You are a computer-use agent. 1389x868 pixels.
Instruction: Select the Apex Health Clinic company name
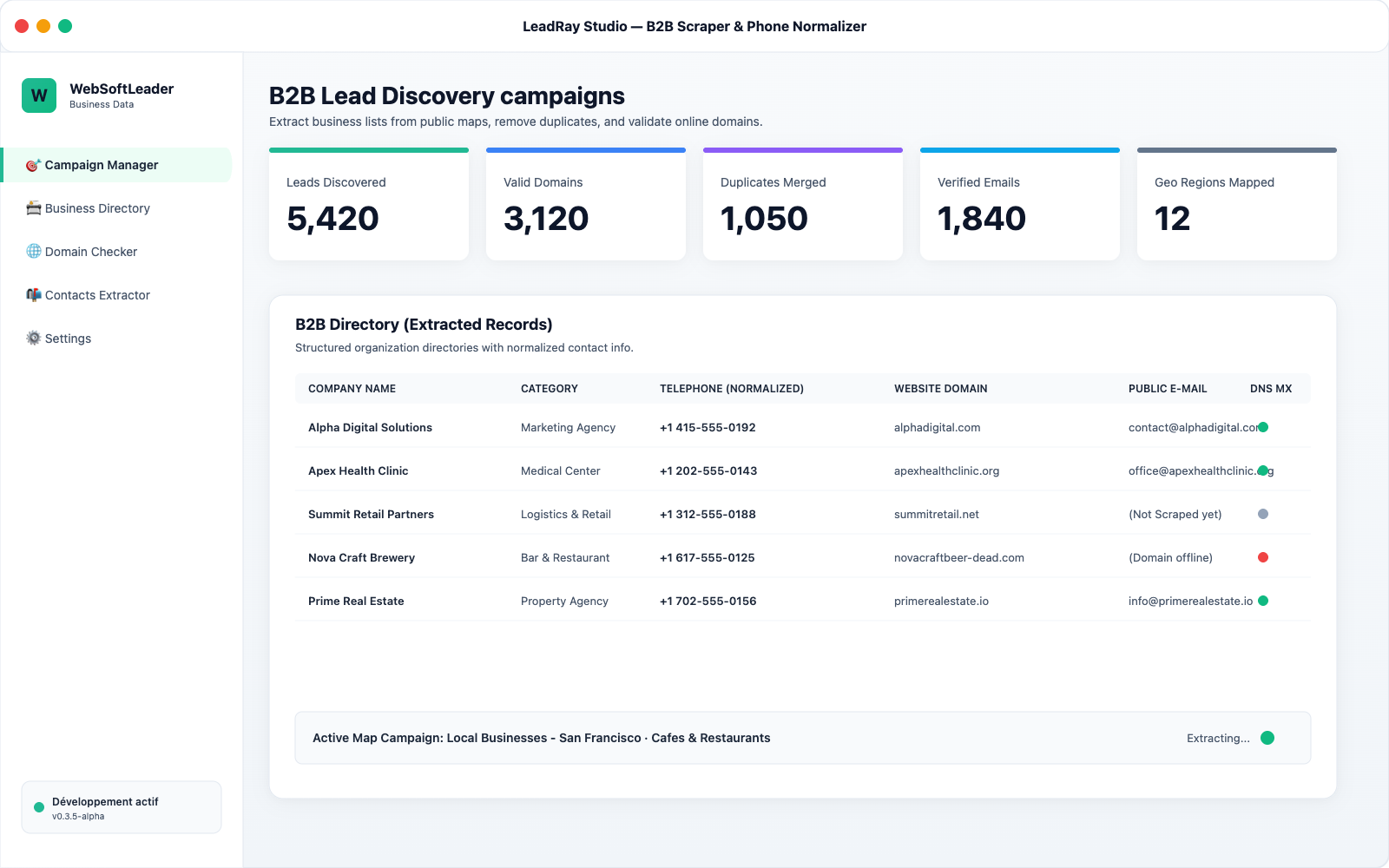click(x=358, y=470)
